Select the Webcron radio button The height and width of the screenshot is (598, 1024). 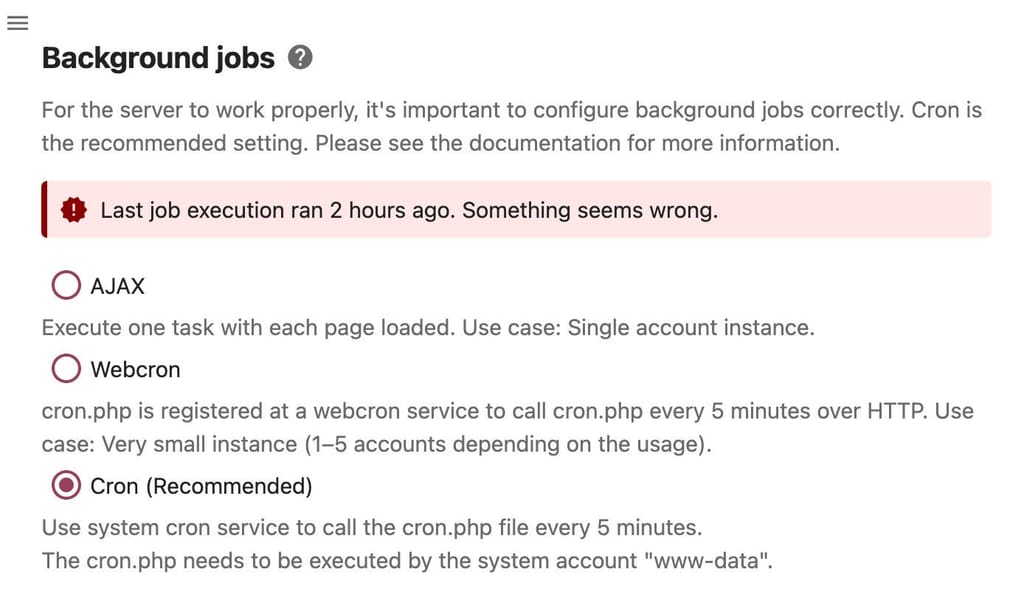coord(66,369)
